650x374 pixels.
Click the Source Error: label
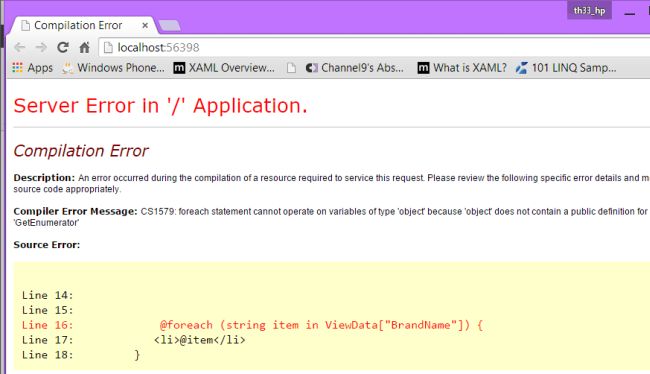point(46,245)
